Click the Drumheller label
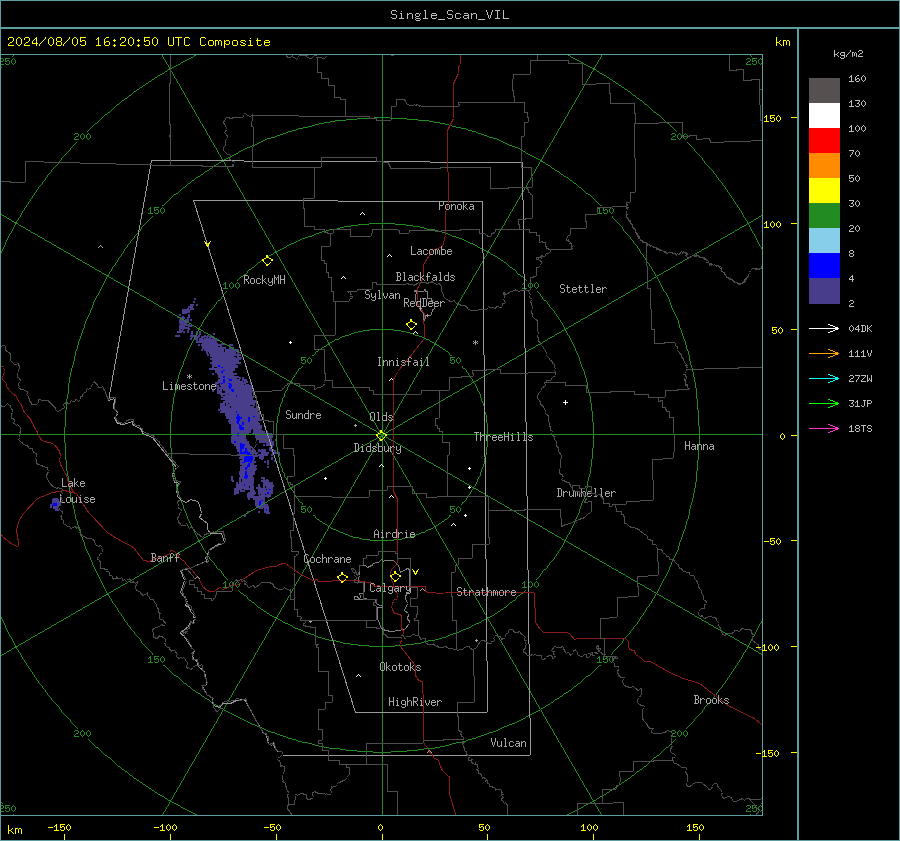900x841 pixels. click(586, 493)
